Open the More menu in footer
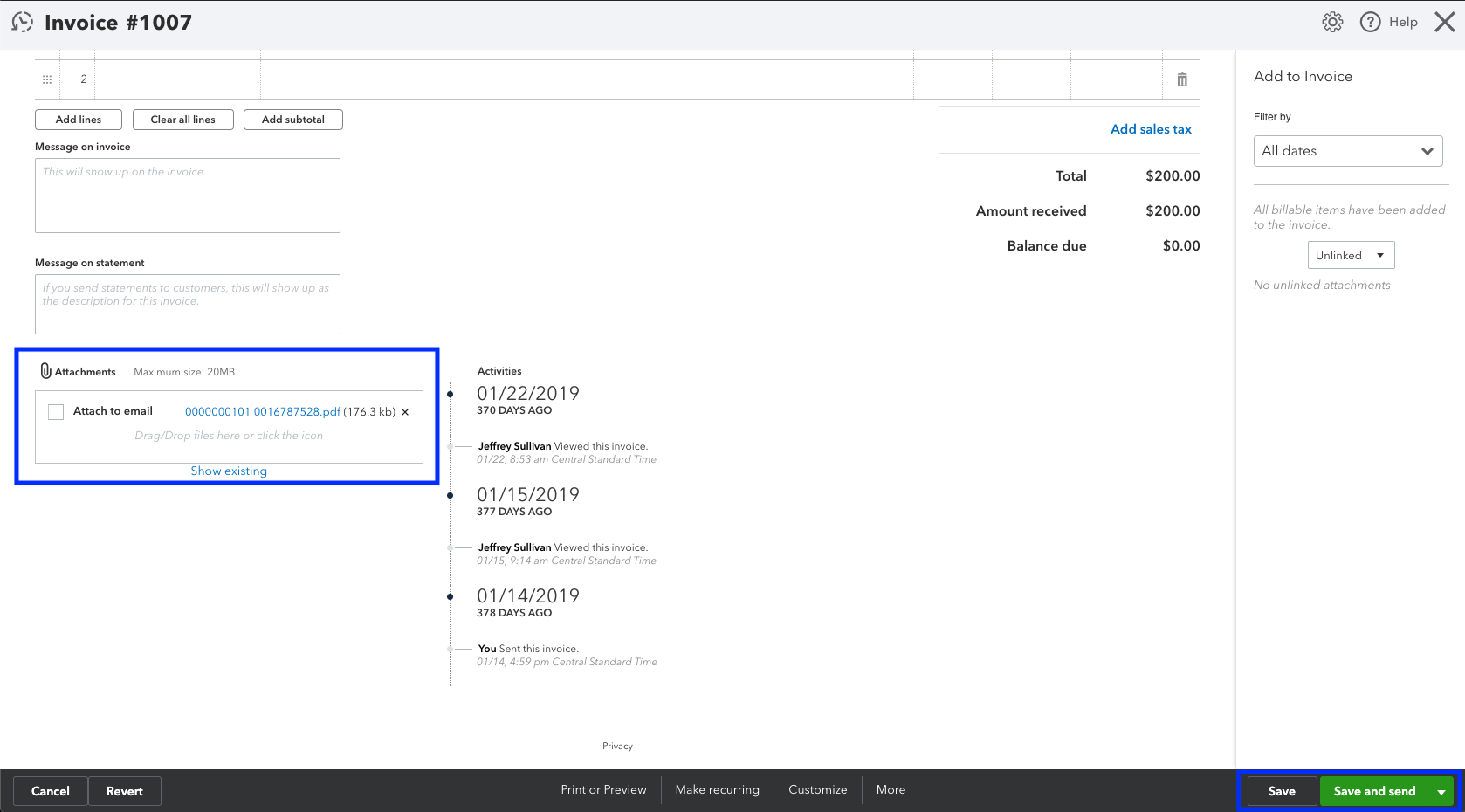This screenshot has width=1465, height=812. pos(891,789)
